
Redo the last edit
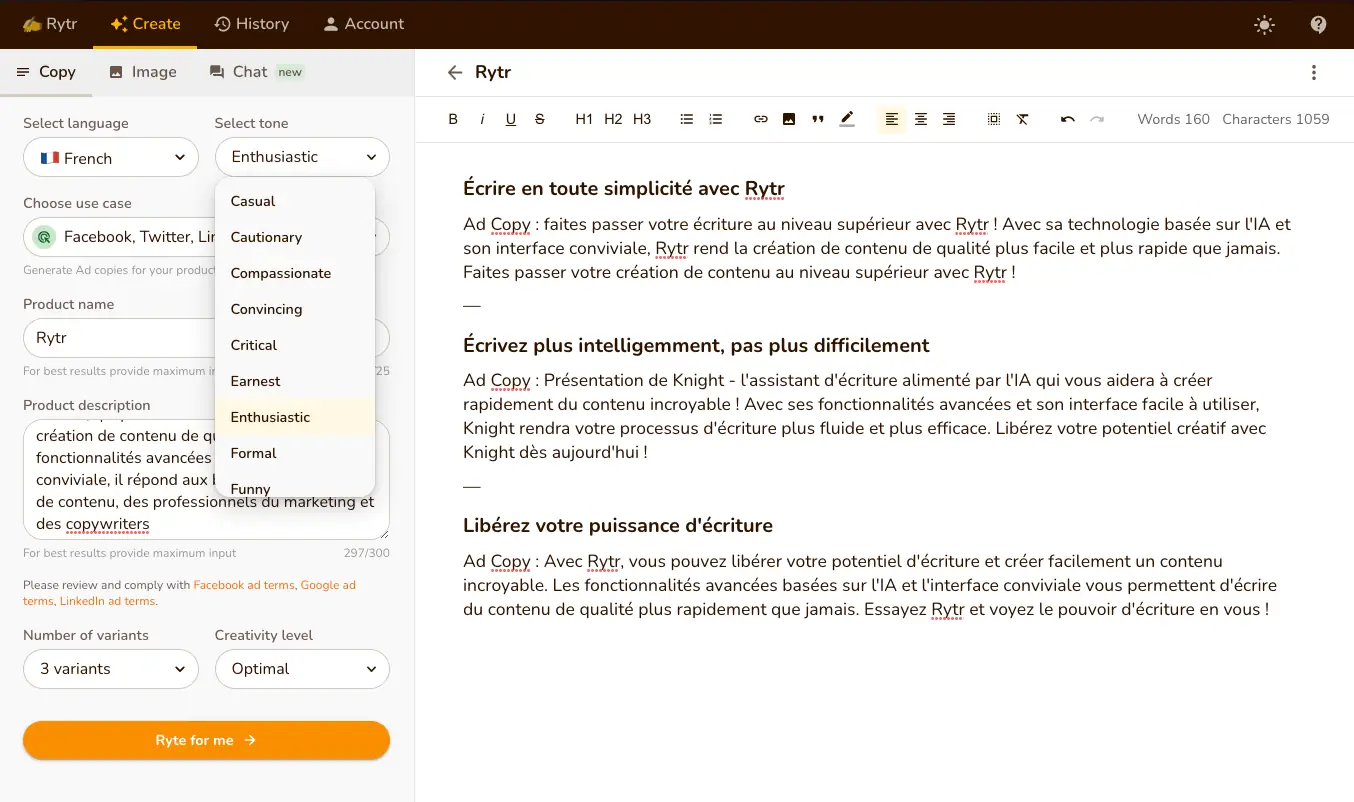coord(1097,119)
